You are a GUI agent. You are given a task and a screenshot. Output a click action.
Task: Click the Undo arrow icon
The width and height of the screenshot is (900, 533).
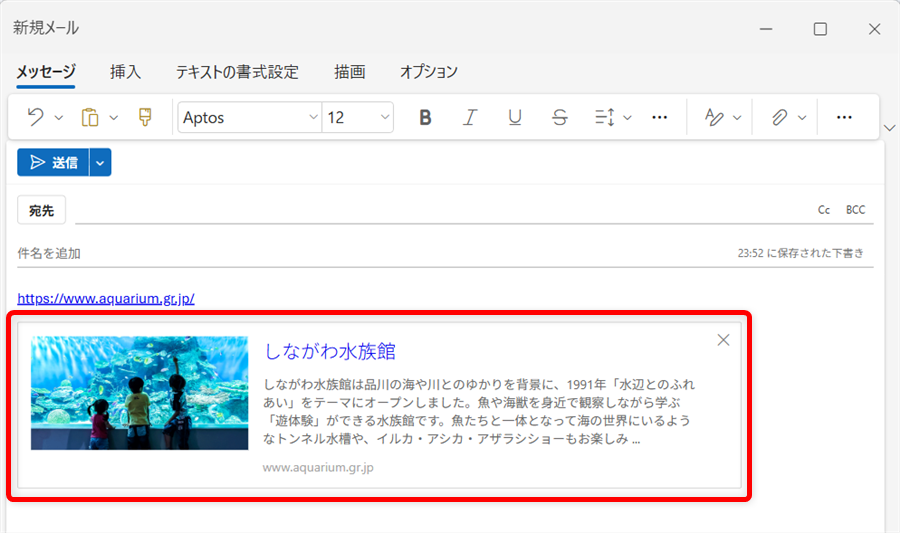35,118
